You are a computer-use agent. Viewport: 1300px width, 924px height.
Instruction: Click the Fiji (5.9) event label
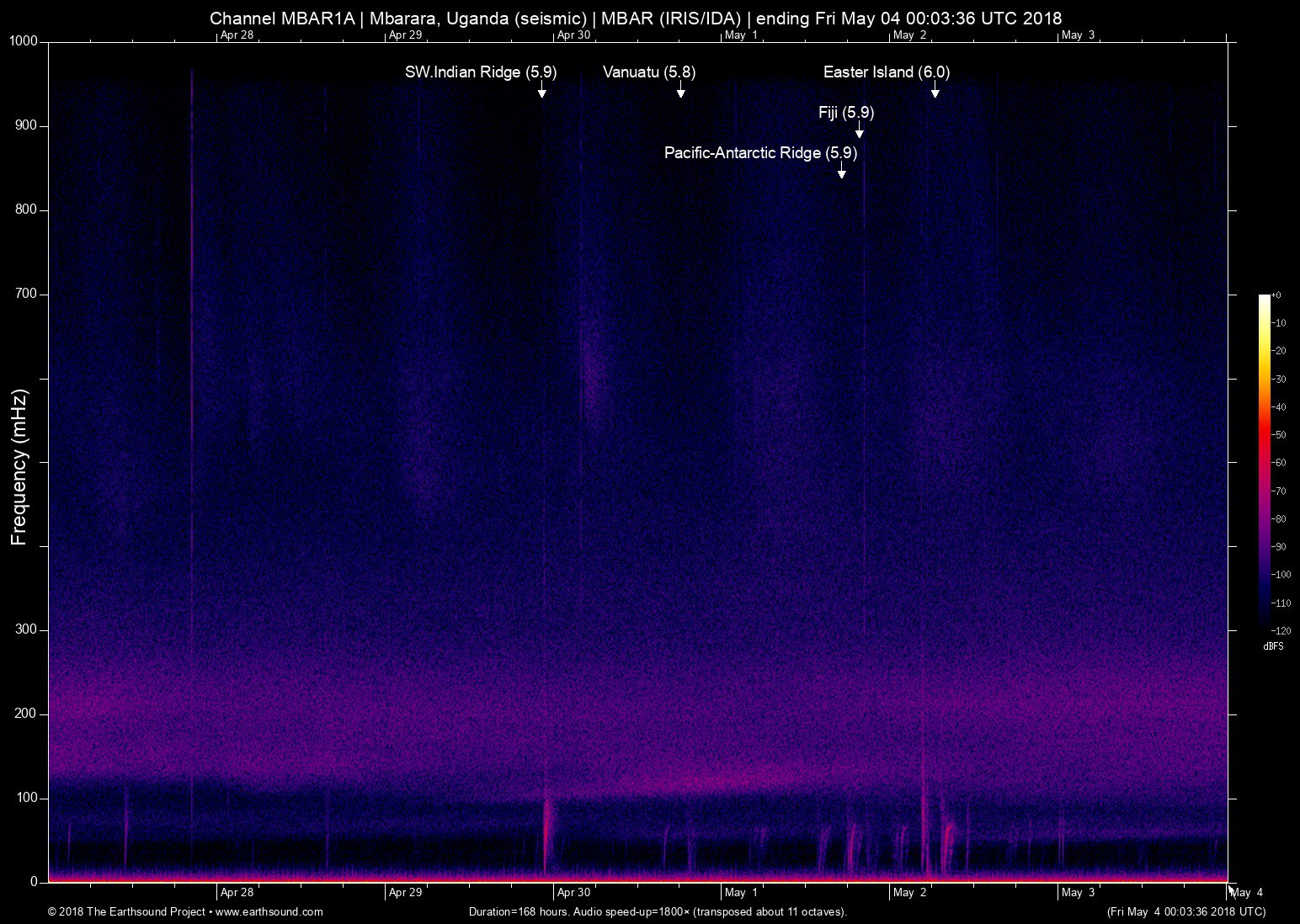point(846,113)
